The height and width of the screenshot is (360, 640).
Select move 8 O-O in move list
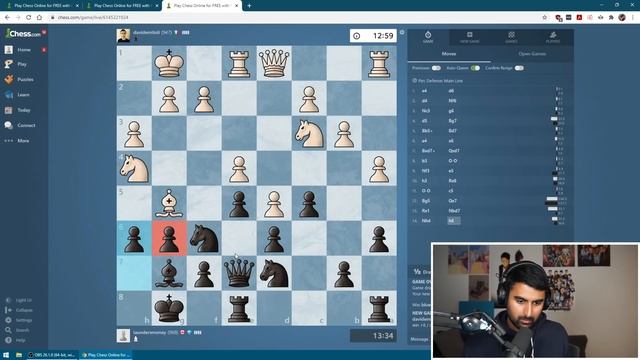tap(453, 161)
